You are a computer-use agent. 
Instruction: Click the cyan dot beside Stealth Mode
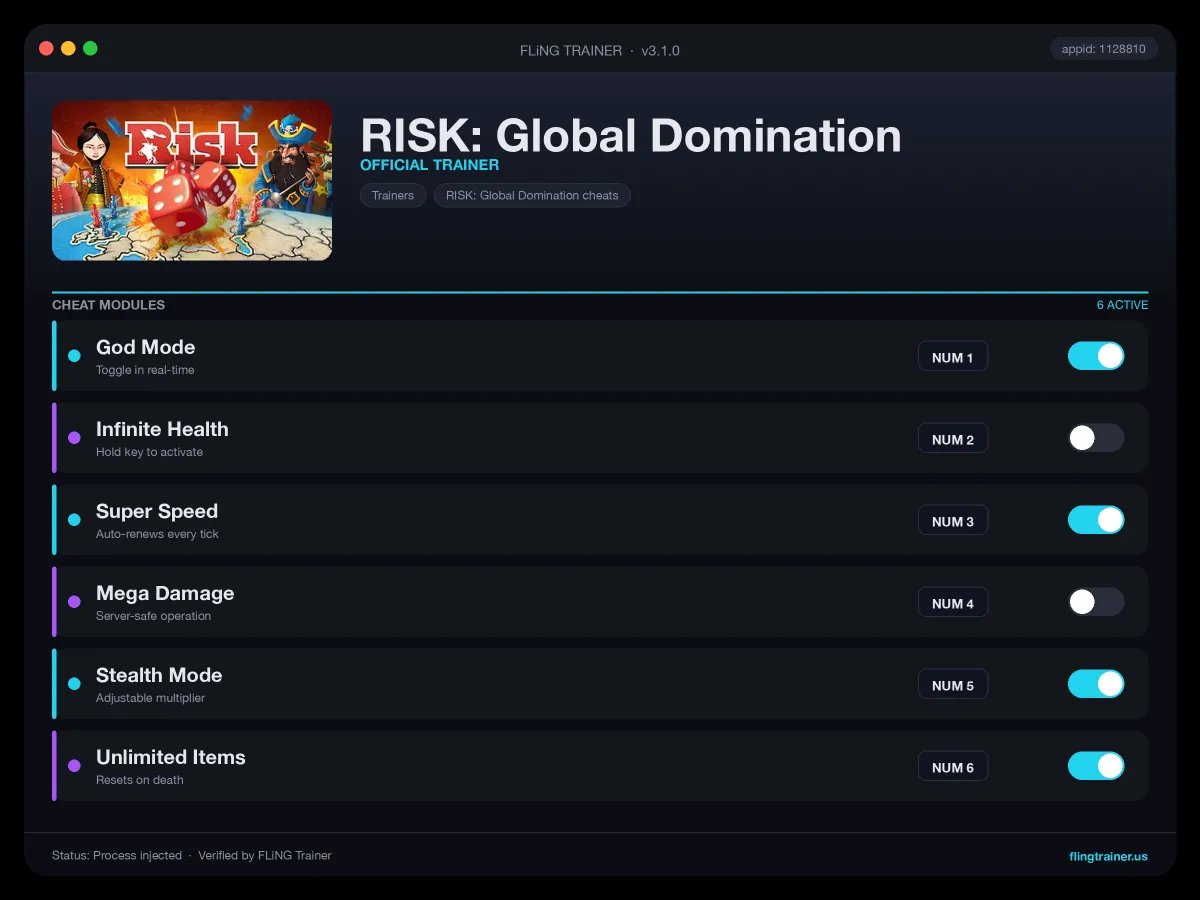pyautogui.click(x=74, y=683)
